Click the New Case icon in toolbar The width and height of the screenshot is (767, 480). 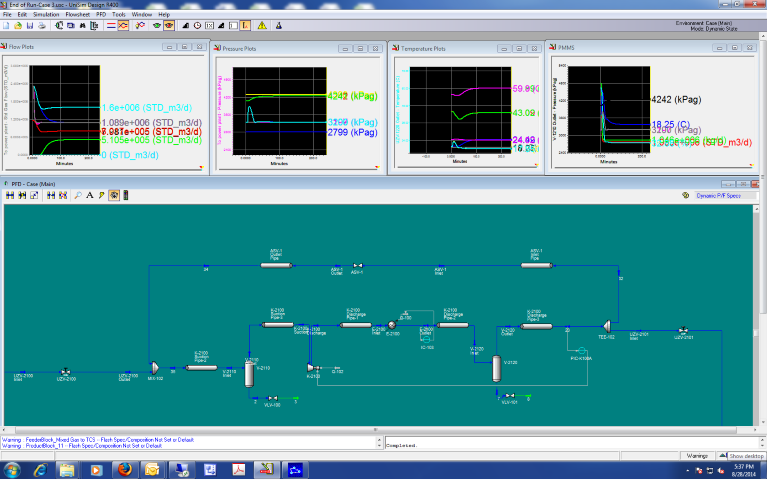[x=6, y=26]
